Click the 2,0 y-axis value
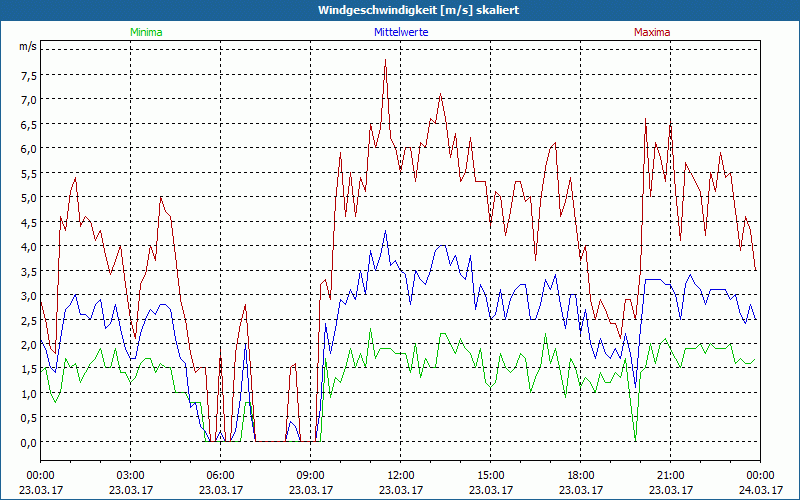This screenshot has width=800, height=500. pyautogui.click(x=29, y=345)
